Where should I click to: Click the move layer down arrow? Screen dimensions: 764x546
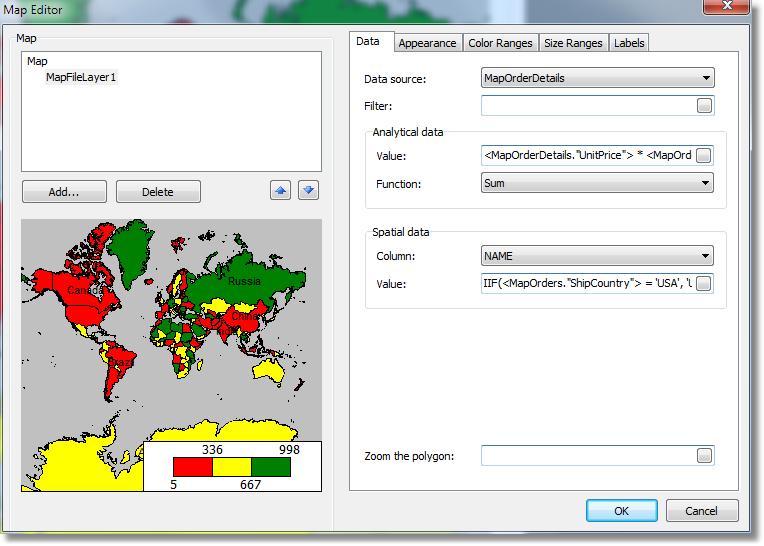pos(308,191)
